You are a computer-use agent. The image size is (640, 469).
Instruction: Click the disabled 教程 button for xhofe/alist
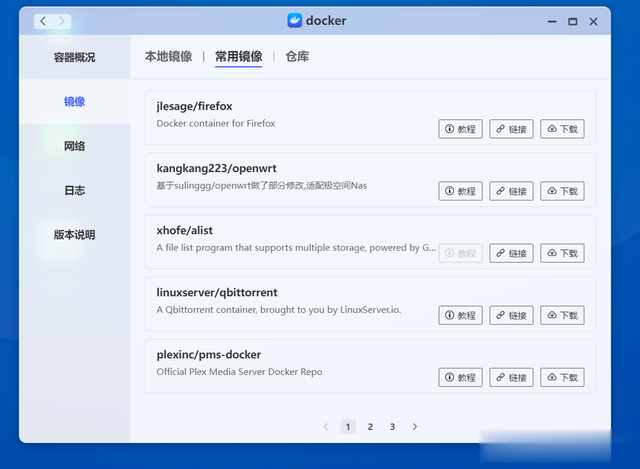[x=460, y=253]
